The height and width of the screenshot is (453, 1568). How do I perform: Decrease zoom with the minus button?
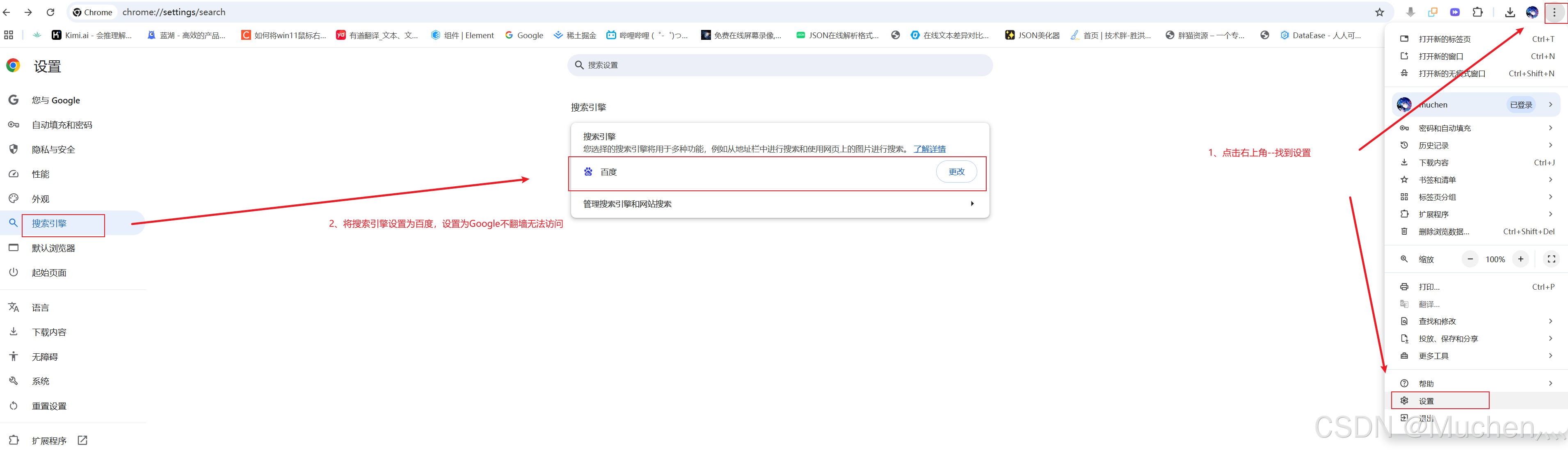1470,259
